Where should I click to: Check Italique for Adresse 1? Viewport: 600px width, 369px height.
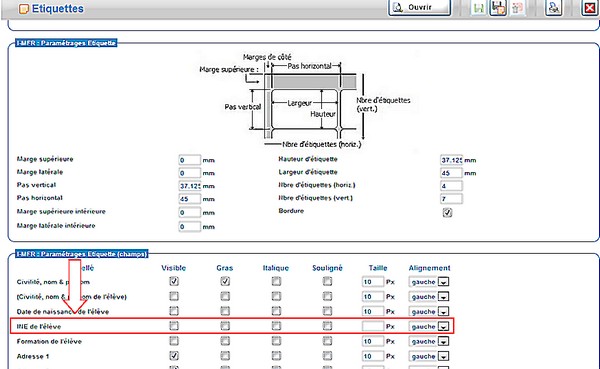tap(276, 356)
